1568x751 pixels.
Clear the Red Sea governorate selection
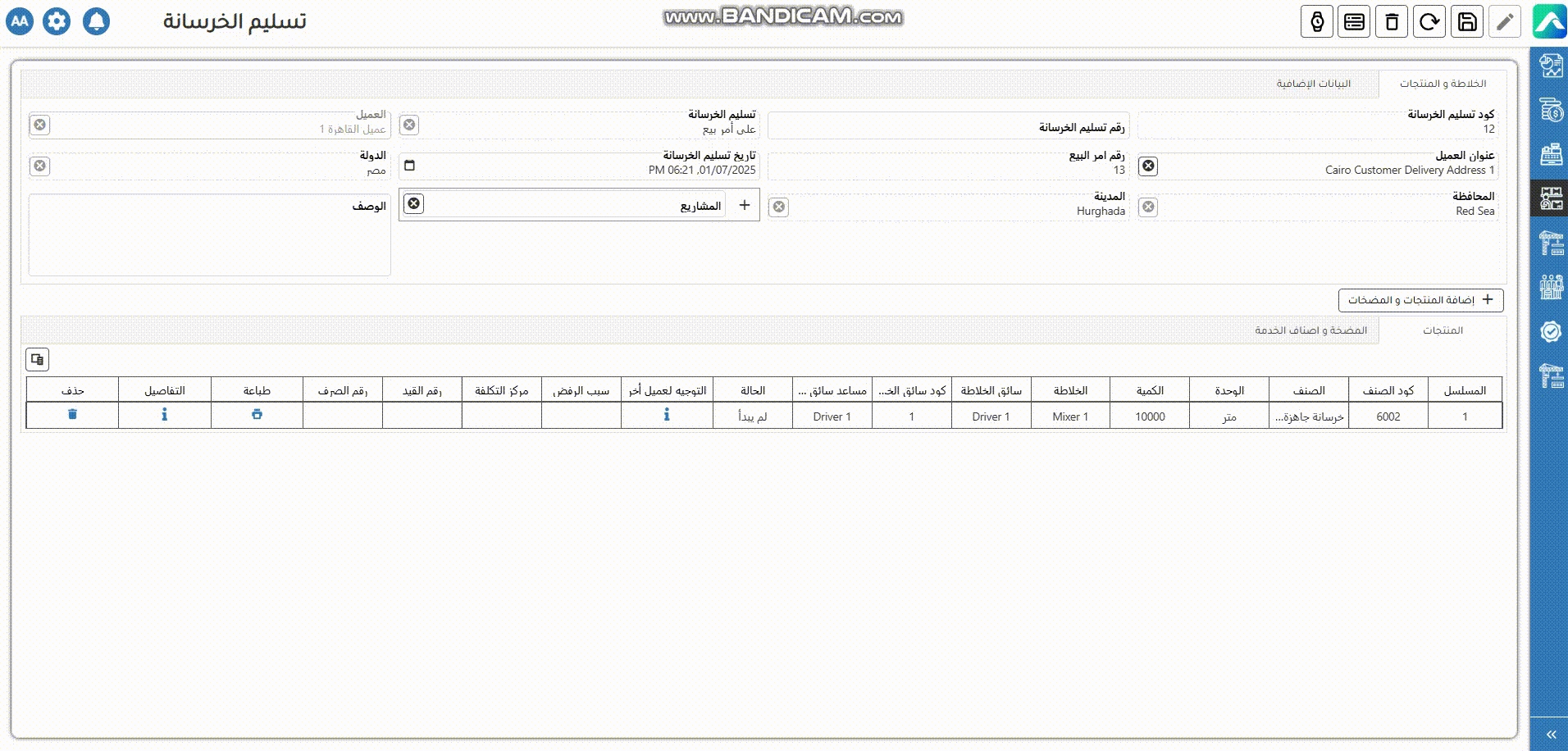pos(1149,207)
